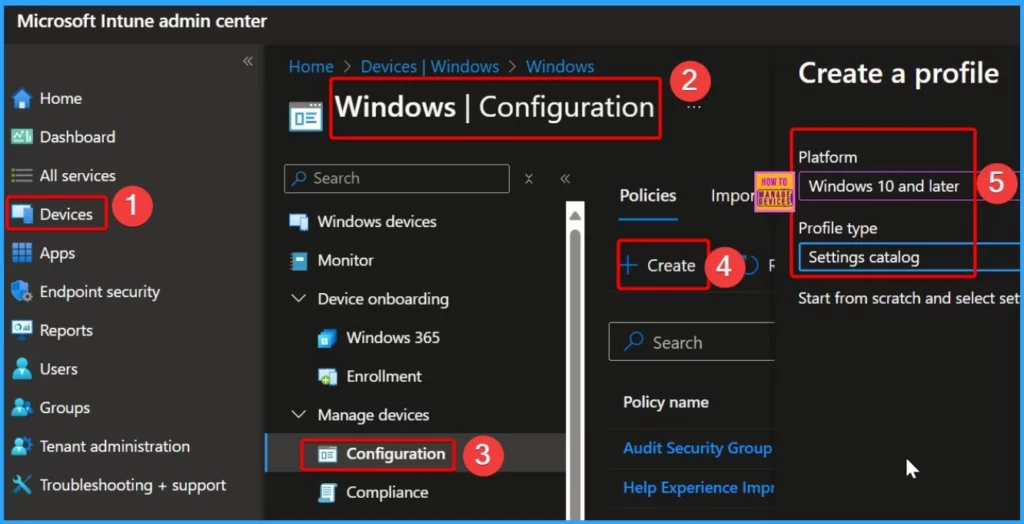Click the submenu Search input field
This screenshot has height=524, width=1024.
397,178
